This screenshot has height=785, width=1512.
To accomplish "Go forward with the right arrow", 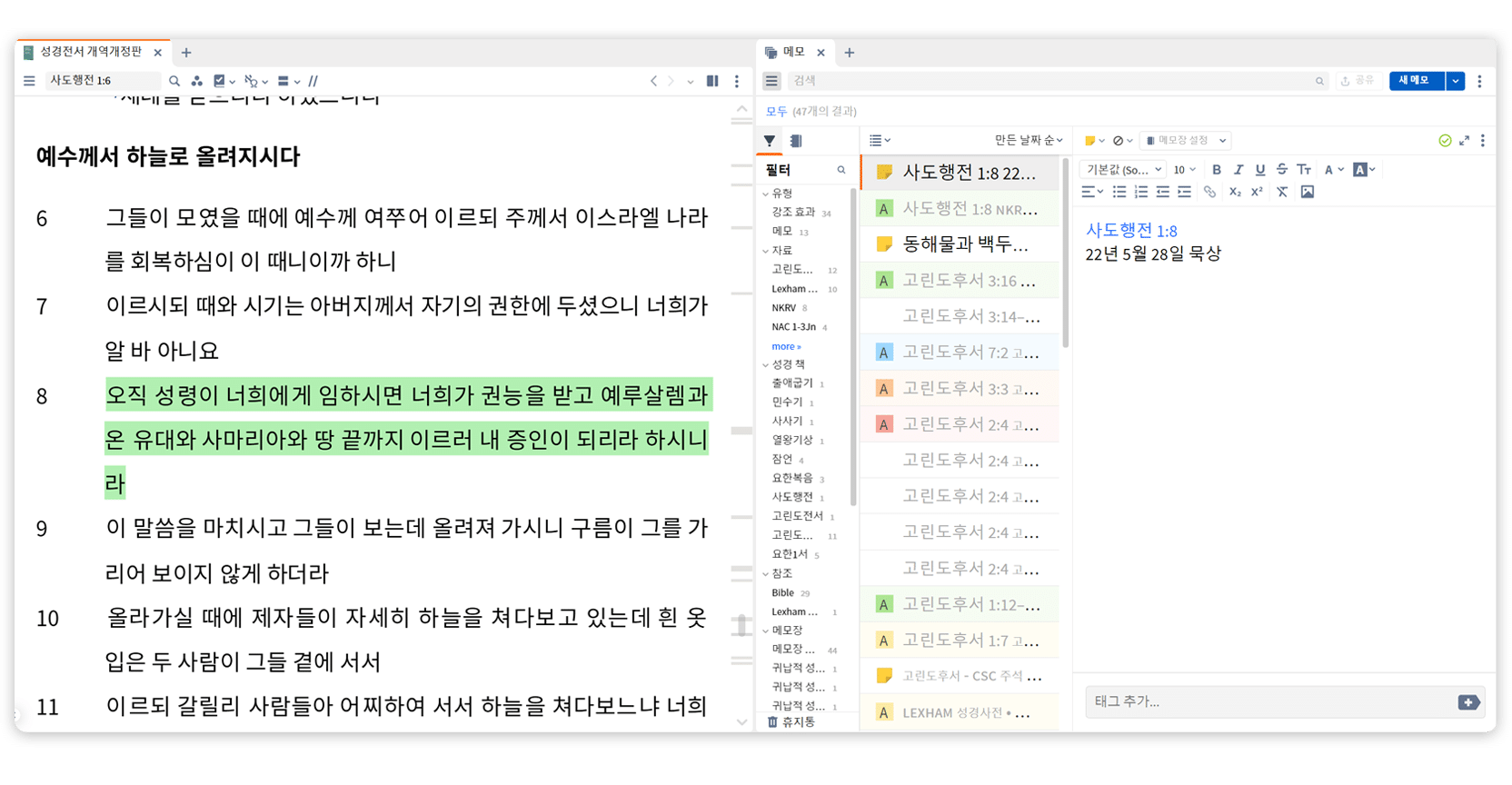I will 671,81.
